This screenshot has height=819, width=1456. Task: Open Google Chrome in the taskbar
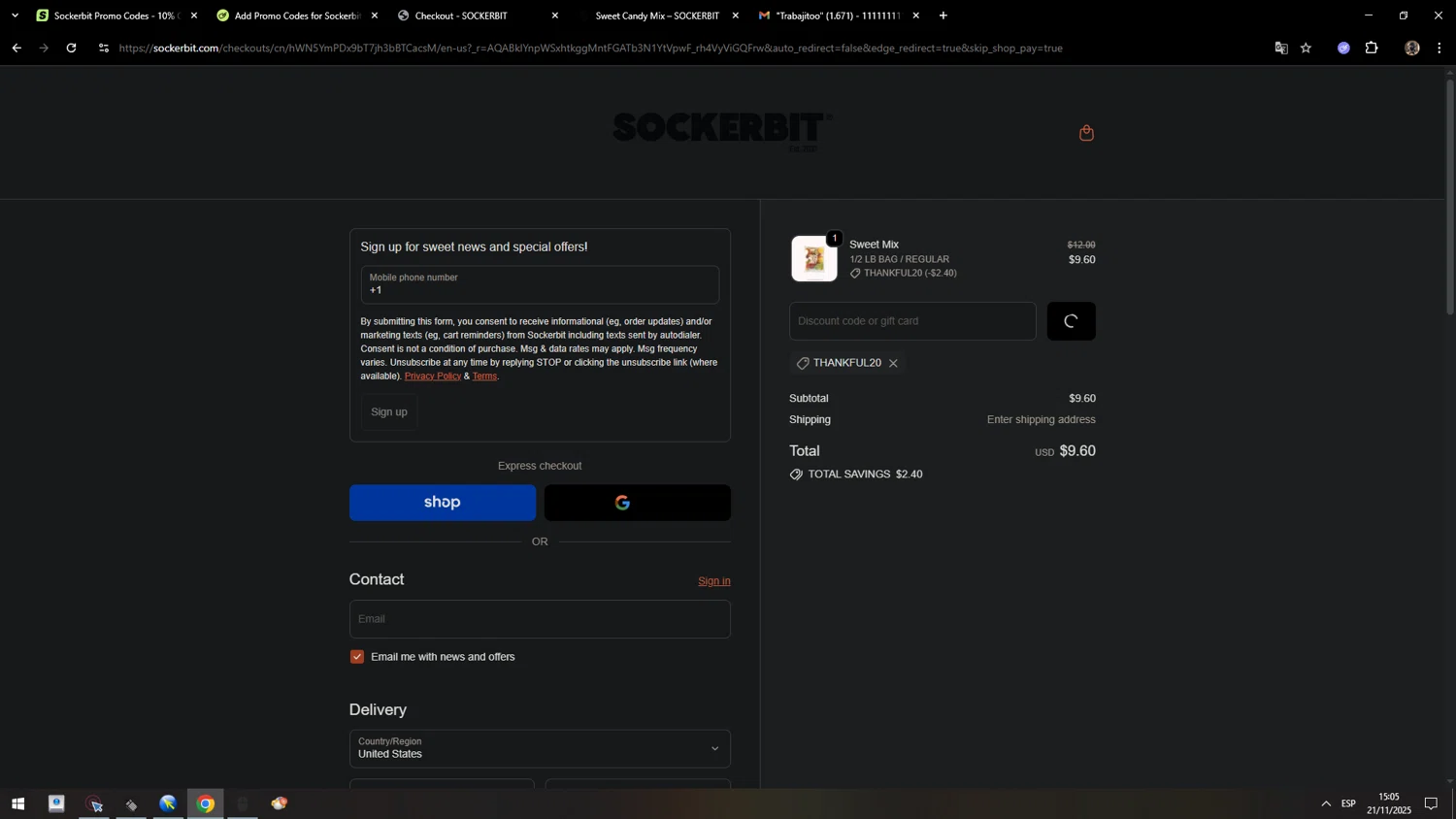coord(206,803)
